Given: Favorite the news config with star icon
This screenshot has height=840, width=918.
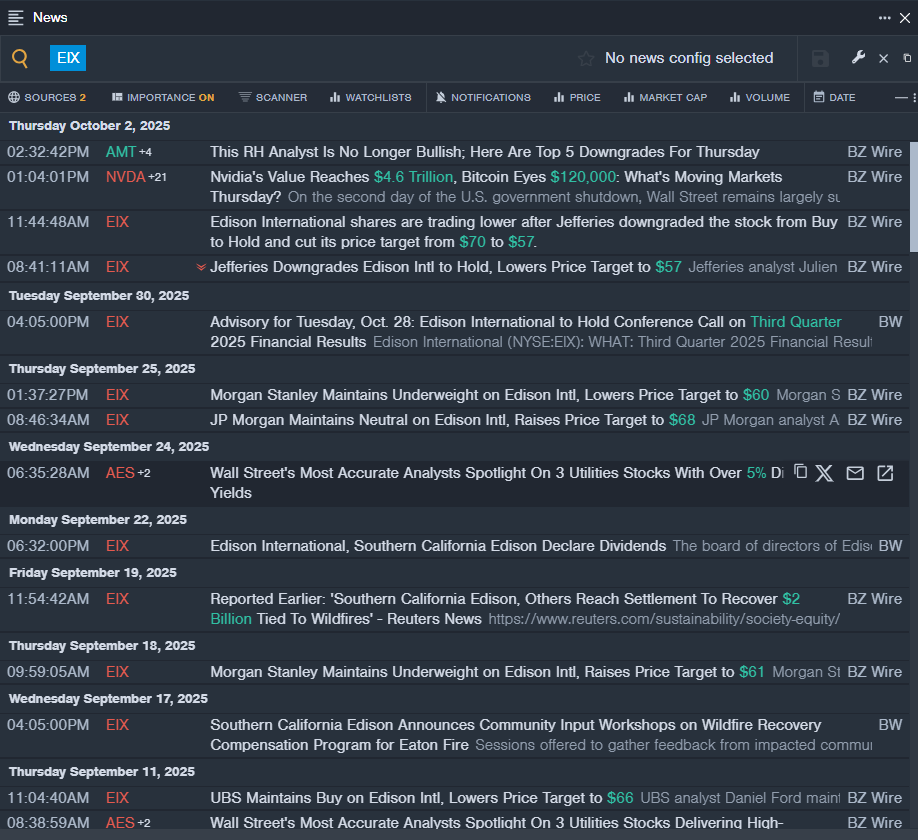Looking at the screenshot, I should coord(586,59).
